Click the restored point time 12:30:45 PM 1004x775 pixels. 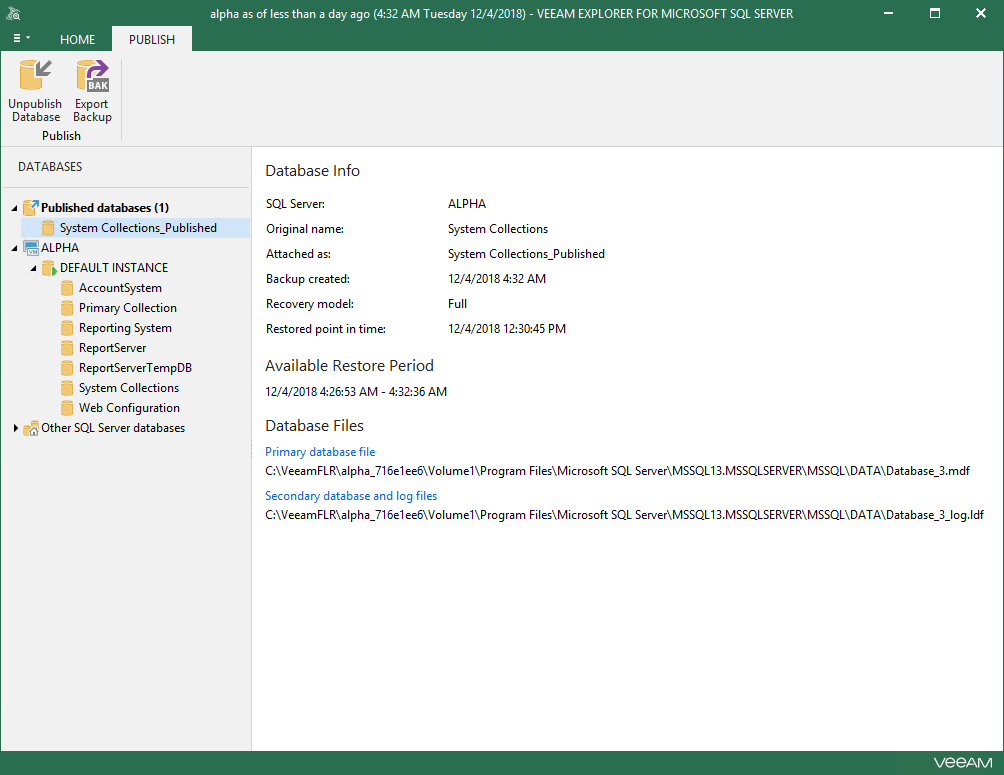coord(506,329)
